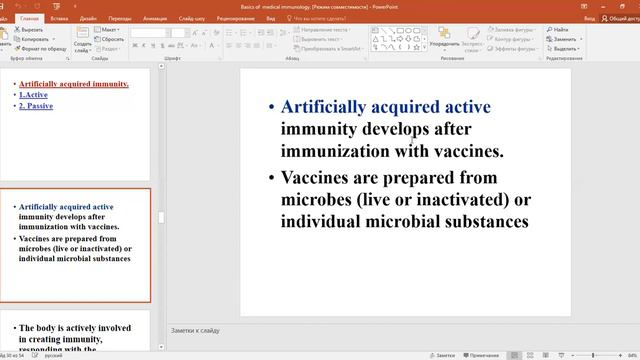Switch to Slide Sorter view in status bar

(x=530, y=356)
